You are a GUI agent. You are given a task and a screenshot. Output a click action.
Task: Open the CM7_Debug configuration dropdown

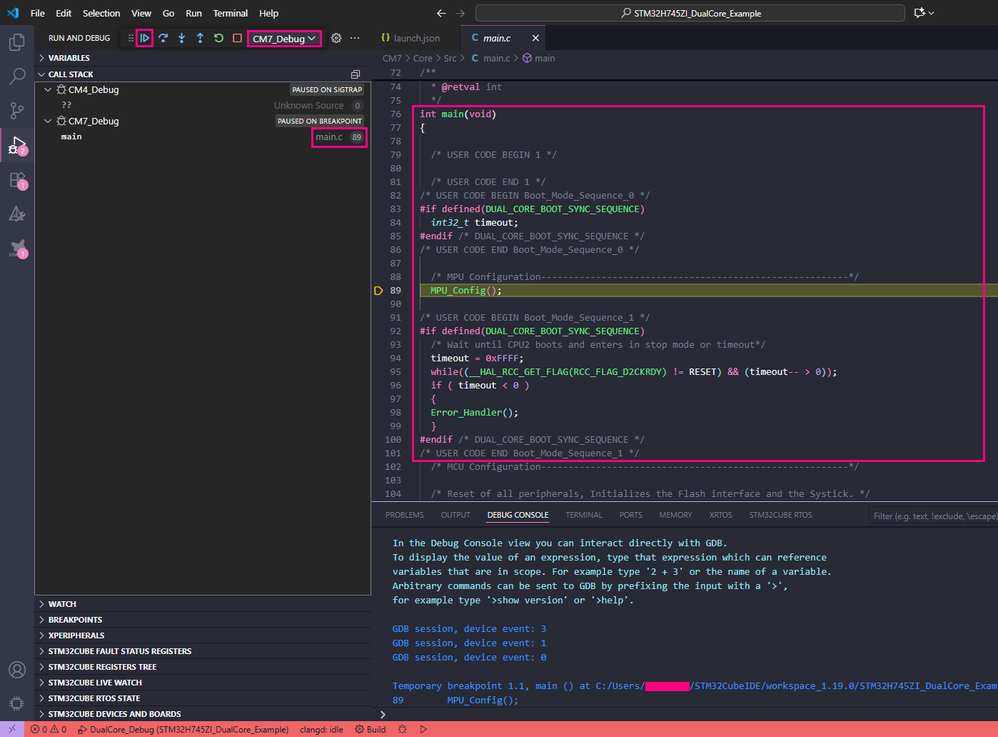coord(284,38)
